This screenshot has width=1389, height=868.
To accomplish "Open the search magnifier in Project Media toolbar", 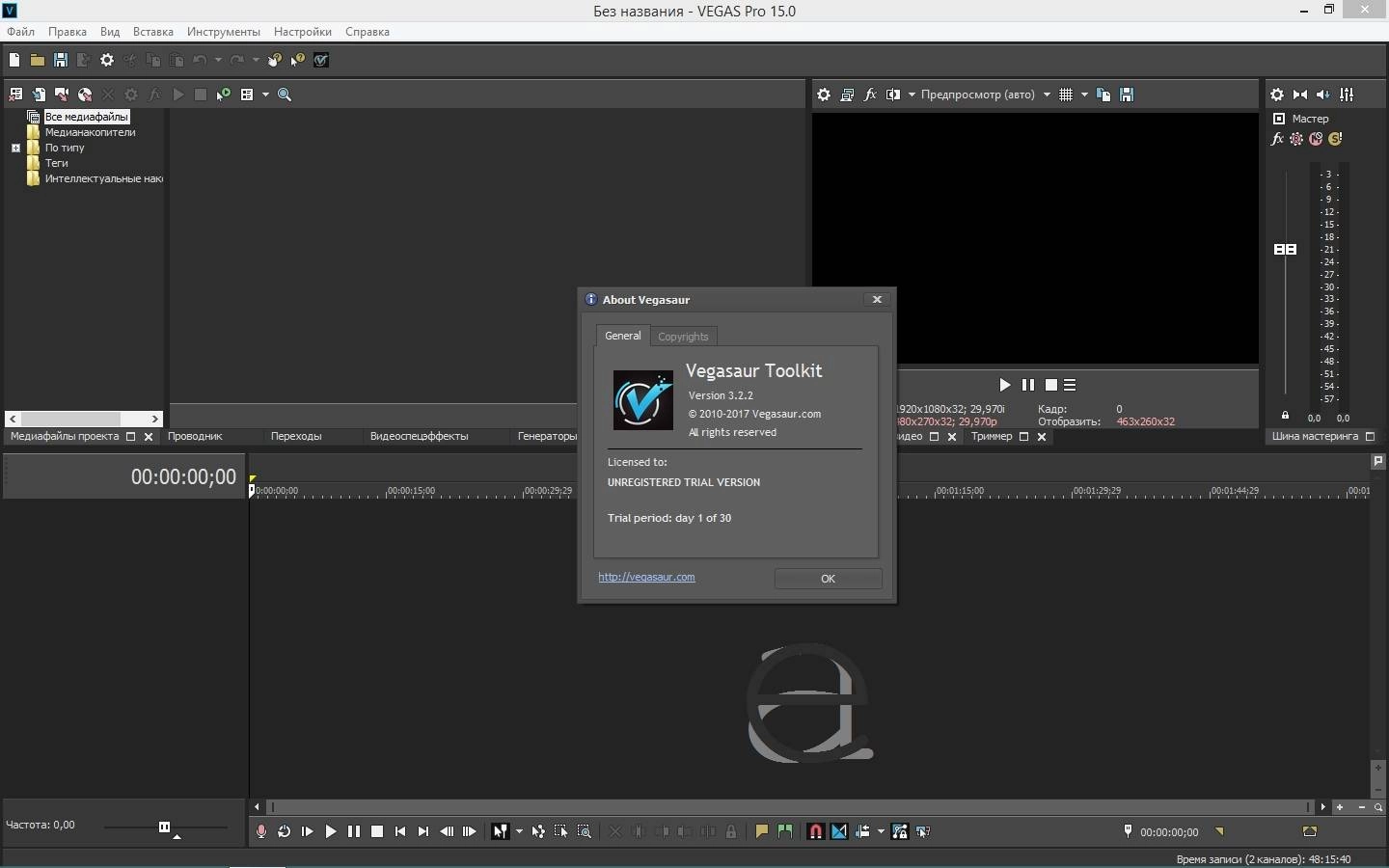I will 285,95.
